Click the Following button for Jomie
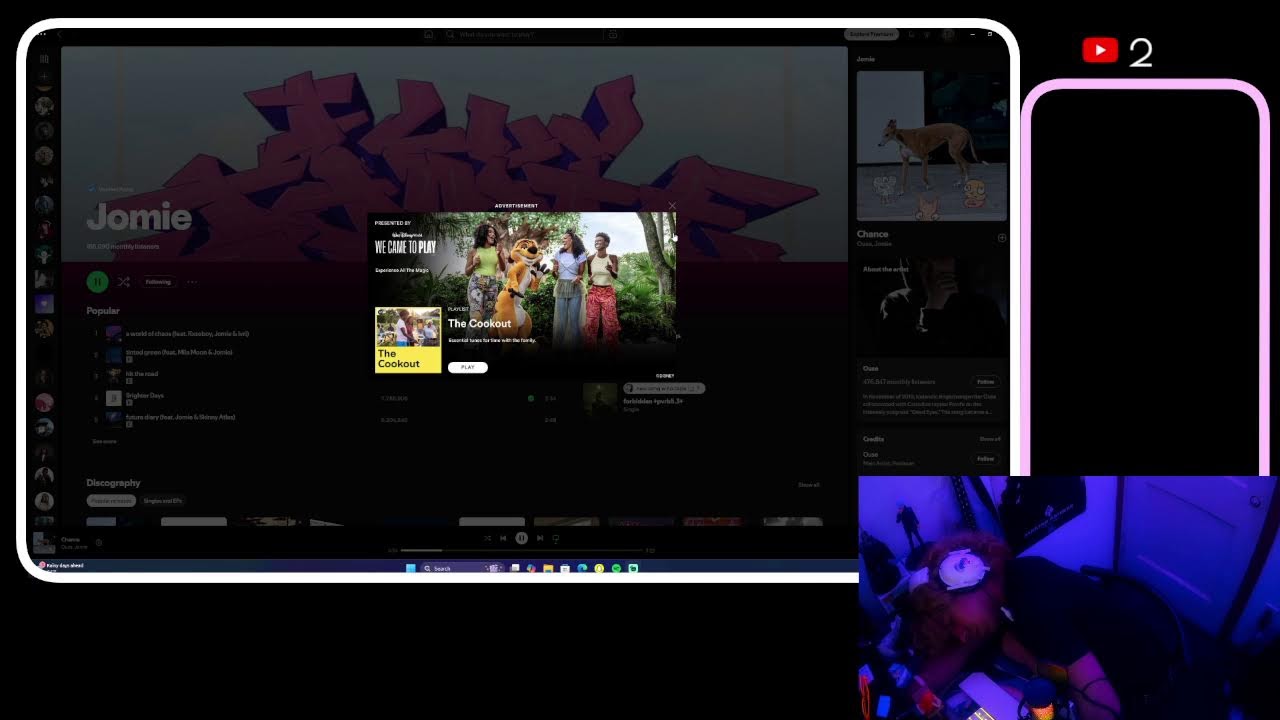The image size is (1280, 720). pos(158,282)
